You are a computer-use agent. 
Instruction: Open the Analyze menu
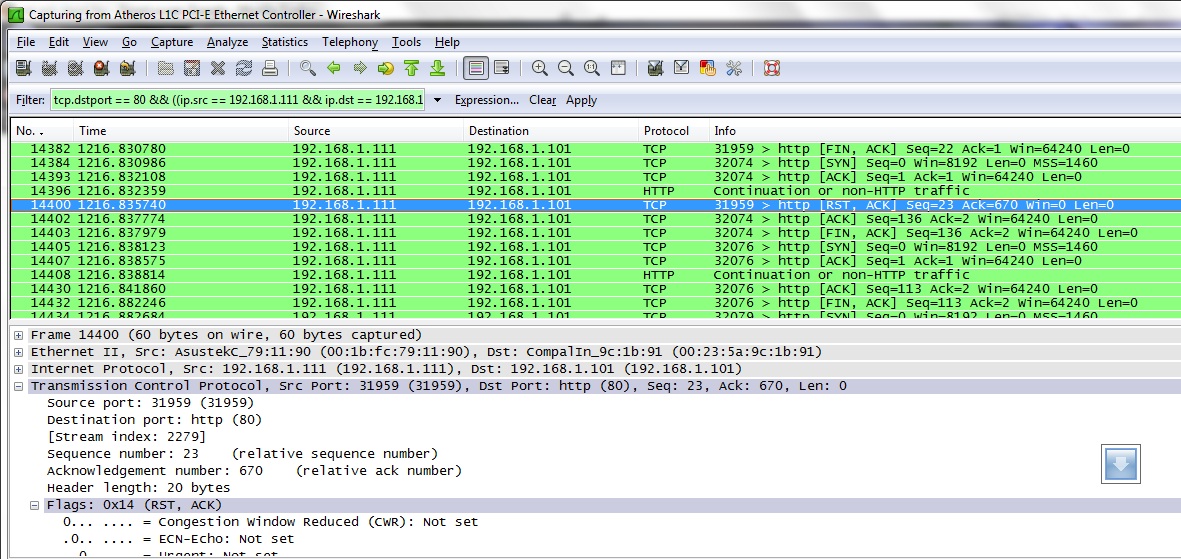click(227, 42)
